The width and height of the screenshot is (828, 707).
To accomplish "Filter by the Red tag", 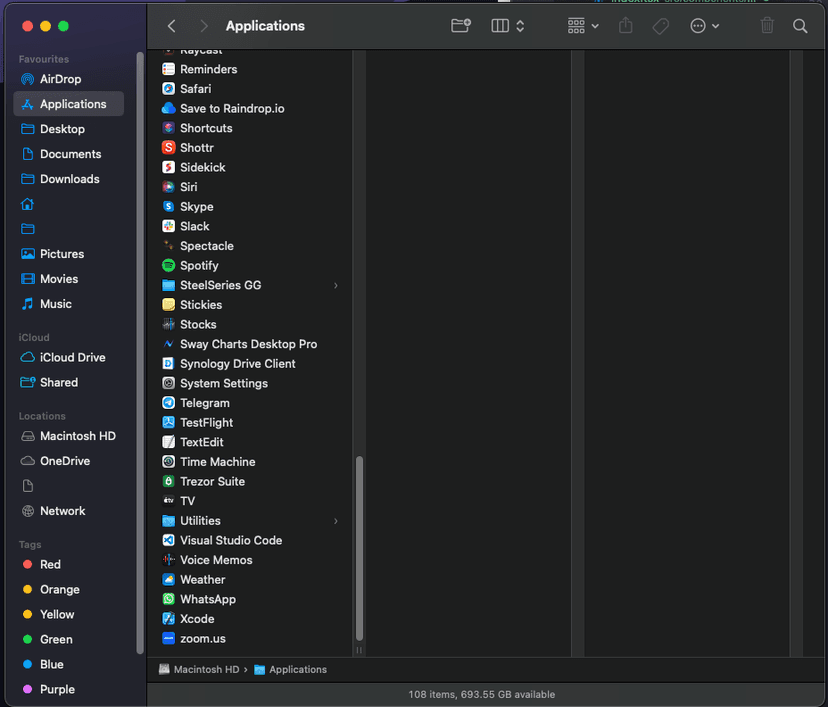I will coord(69,564).
